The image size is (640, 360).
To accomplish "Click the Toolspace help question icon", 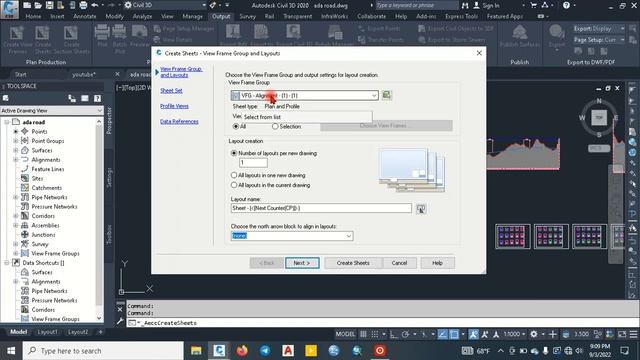I will 97,98.
